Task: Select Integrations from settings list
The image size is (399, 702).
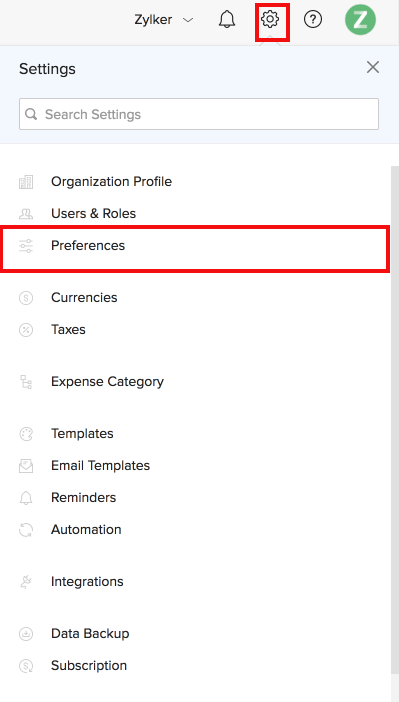Action: tap(87, 582)
